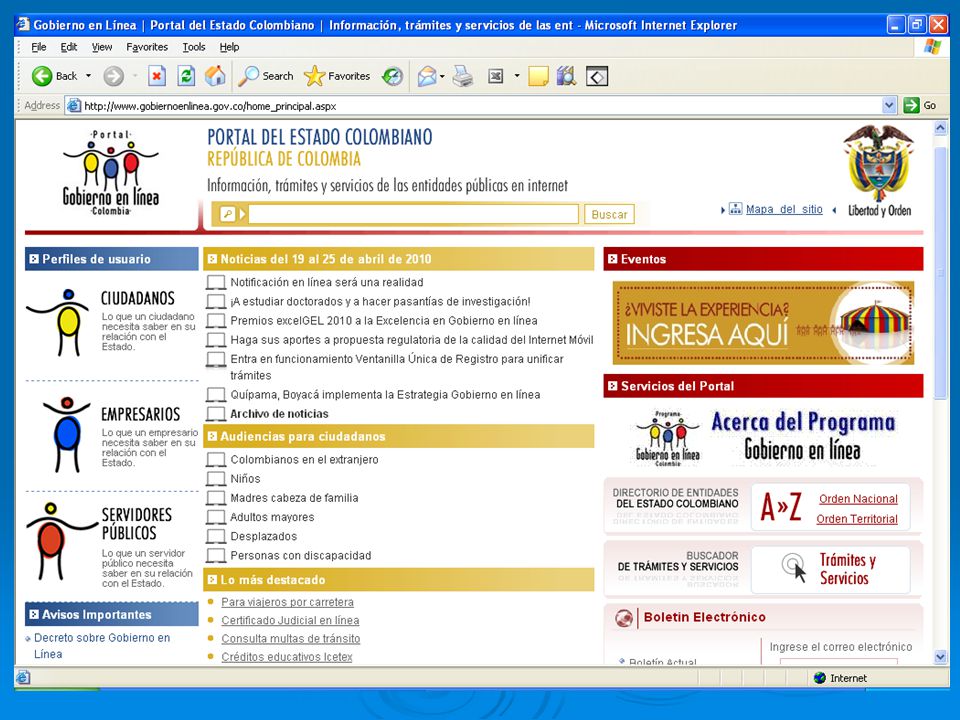Select 'Colombianos en el extranjero' audience
960x720 pixels.
tap(304, 460)
